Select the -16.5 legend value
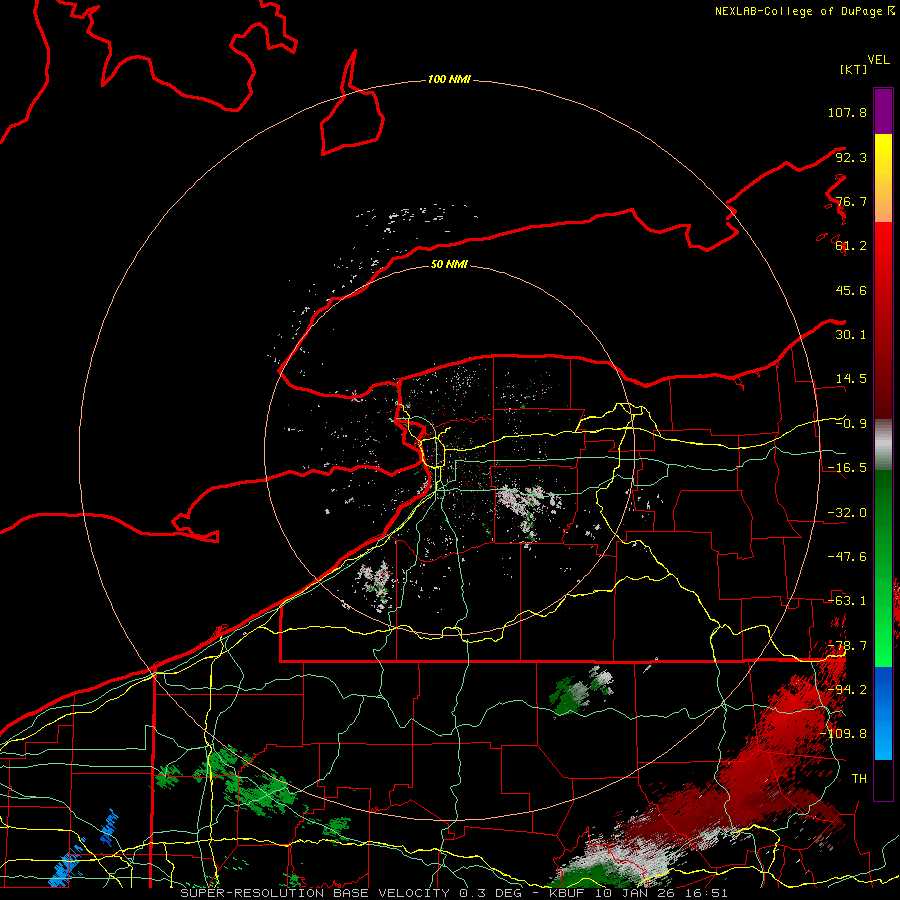900x900 pixels. click(847, 468)
